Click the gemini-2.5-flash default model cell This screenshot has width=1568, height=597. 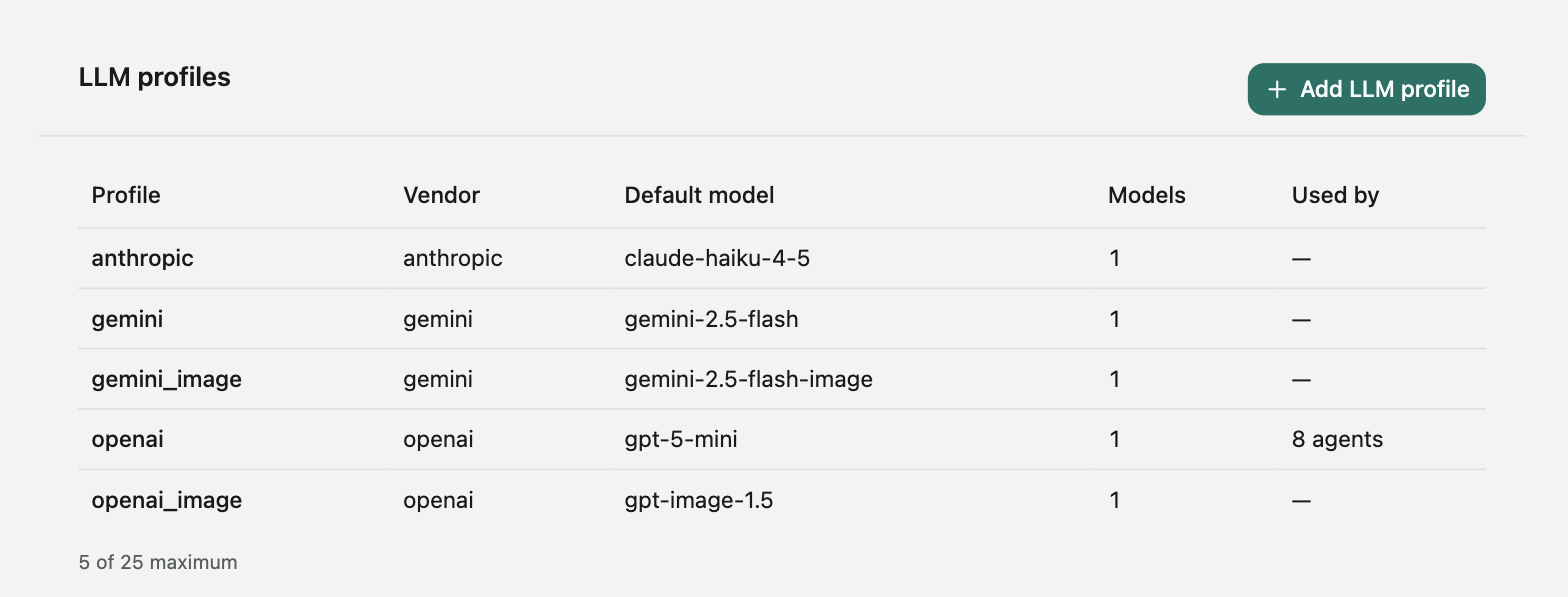pyautogui.click(x=711, y=319)
